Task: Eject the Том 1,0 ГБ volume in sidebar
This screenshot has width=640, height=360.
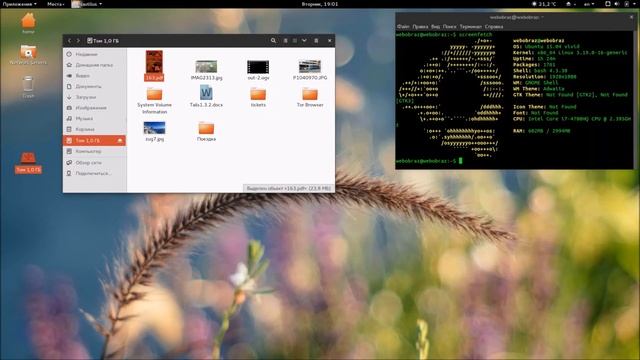Action: click(x=120, y=140)
